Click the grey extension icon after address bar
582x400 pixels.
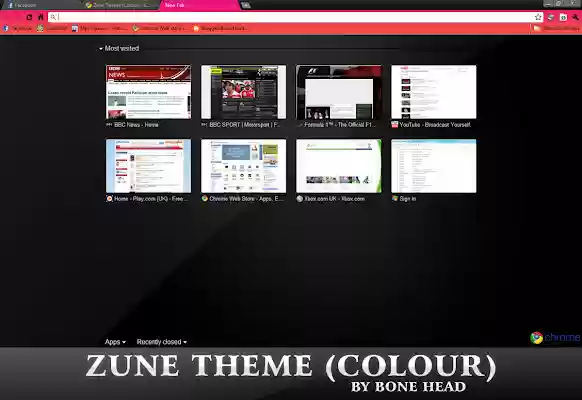(551, 17)
